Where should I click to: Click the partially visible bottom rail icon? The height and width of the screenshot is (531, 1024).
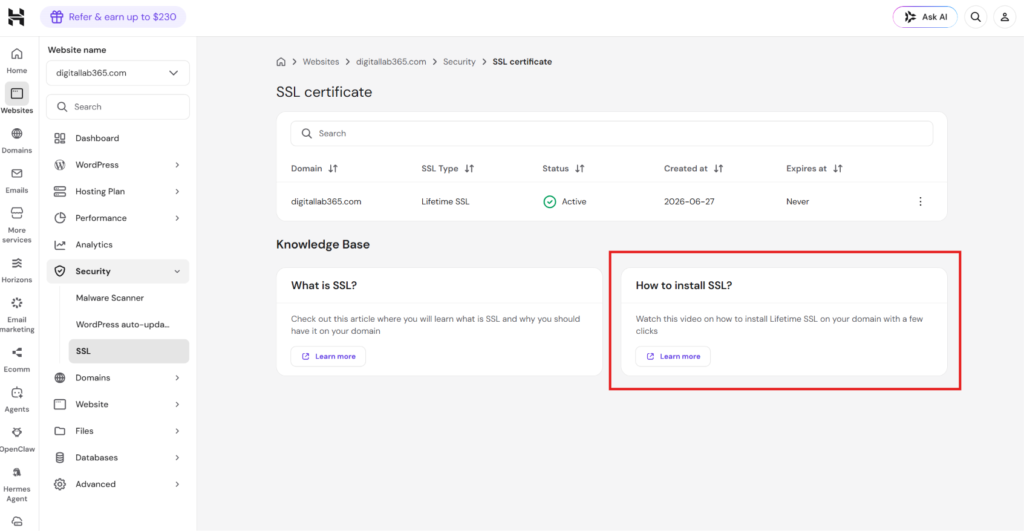17,522
